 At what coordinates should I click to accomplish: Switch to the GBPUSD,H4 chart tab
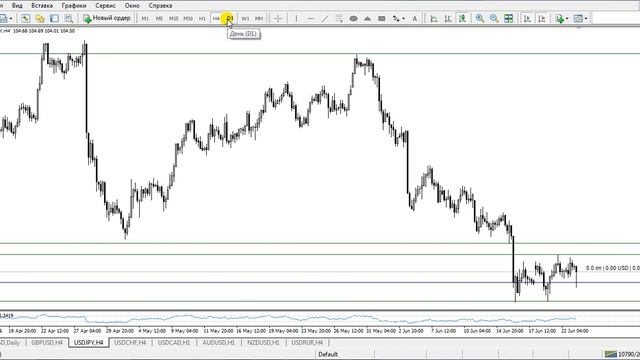pyautogui.click(x=47, y=342)
